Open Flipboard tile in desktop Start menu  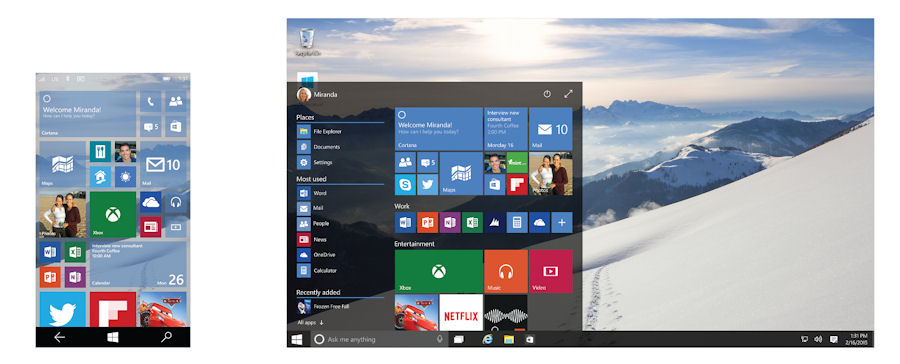coord(517,185)
